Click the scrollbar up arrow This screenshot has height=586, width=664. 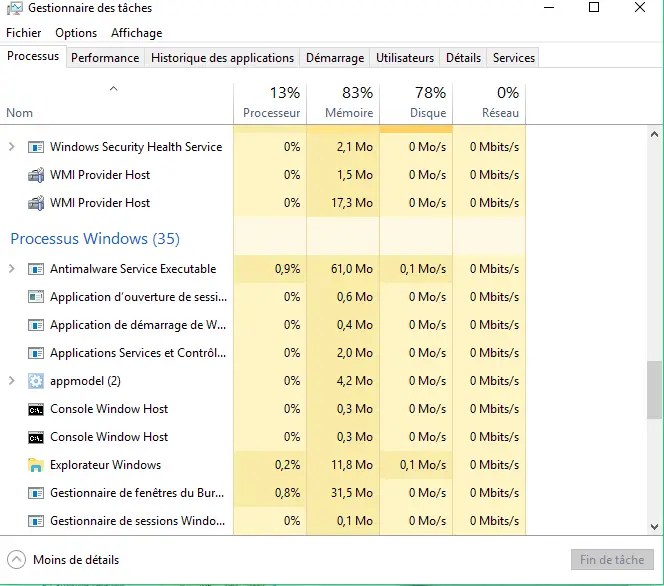(x=654, y=135)
